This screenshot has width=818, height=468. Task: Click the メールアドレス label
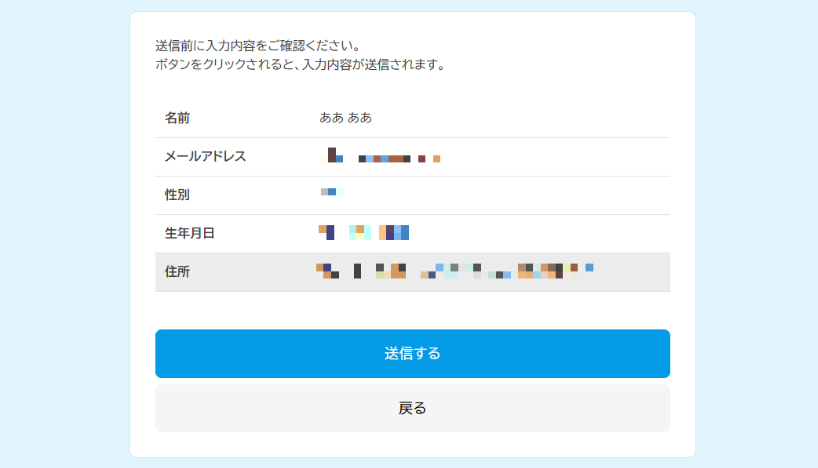pos(205,156)
